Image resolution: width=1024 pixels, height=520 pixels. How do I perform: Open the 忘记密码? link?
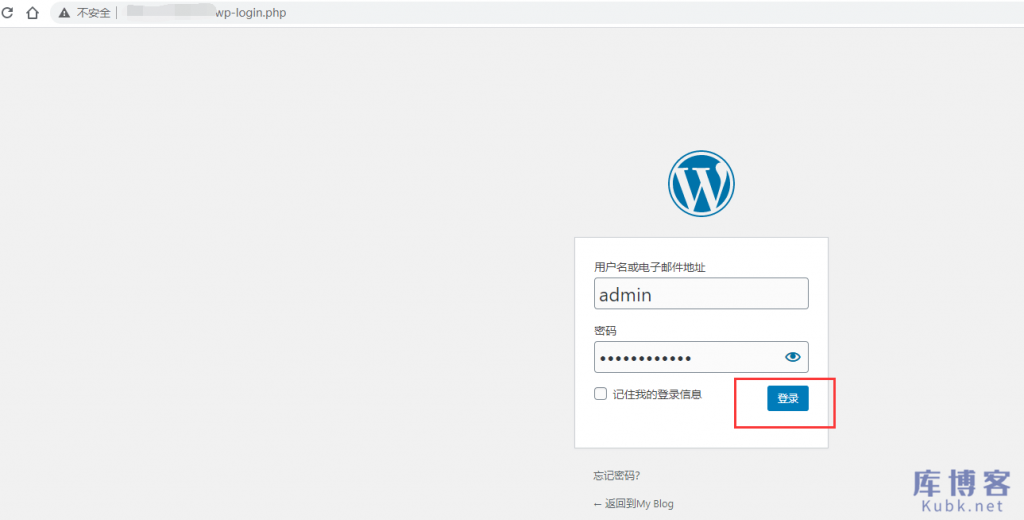click(616, 476)
